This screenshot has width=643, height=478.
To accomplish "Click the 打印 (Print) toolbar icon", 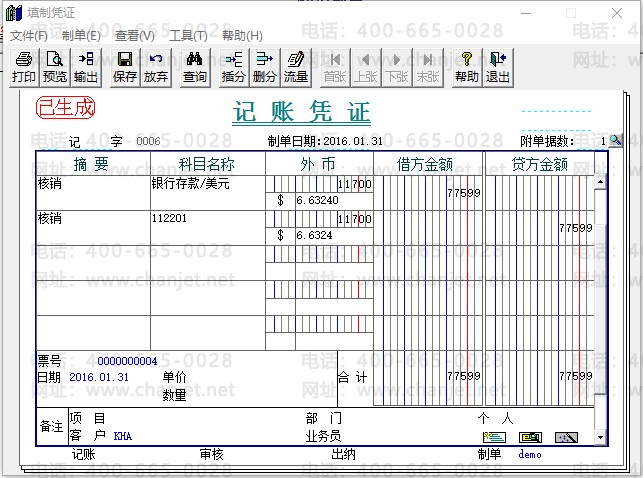I will click(x=24, y=67).
